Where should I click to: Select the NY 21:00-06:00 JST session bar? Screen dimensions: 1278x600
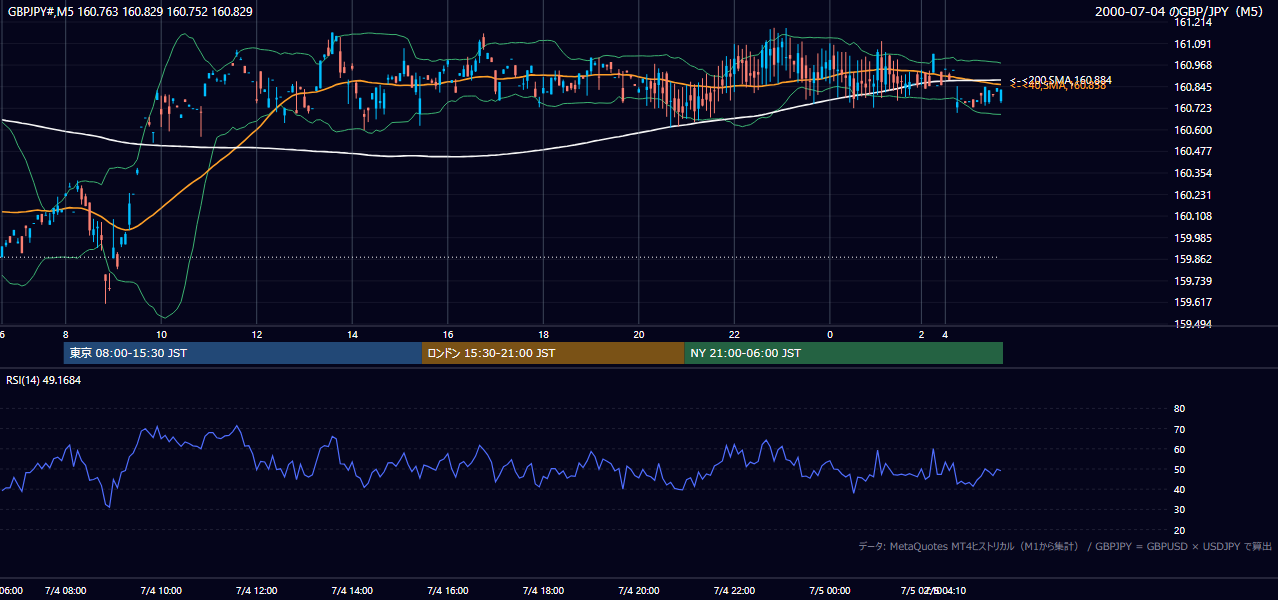tap(844, 353)
